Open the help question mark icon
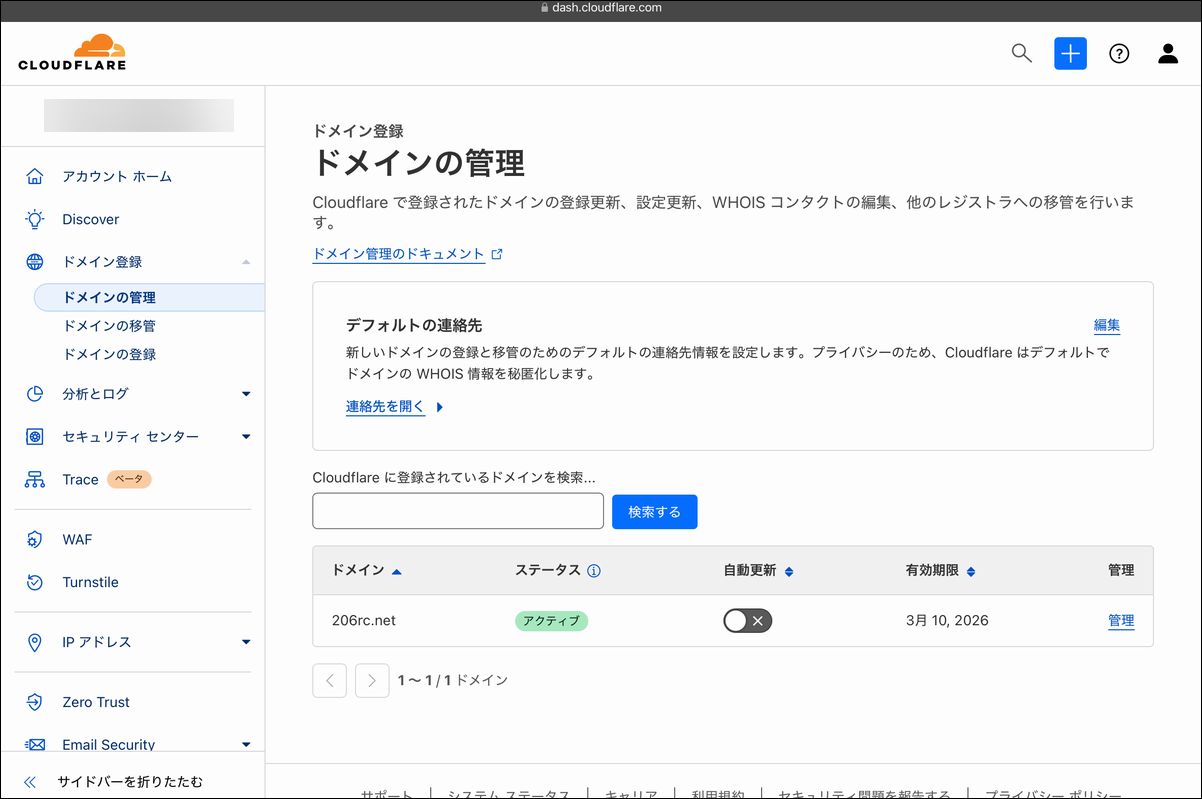The height and width of the screenshot is (799, 1202). [1119, 54]
